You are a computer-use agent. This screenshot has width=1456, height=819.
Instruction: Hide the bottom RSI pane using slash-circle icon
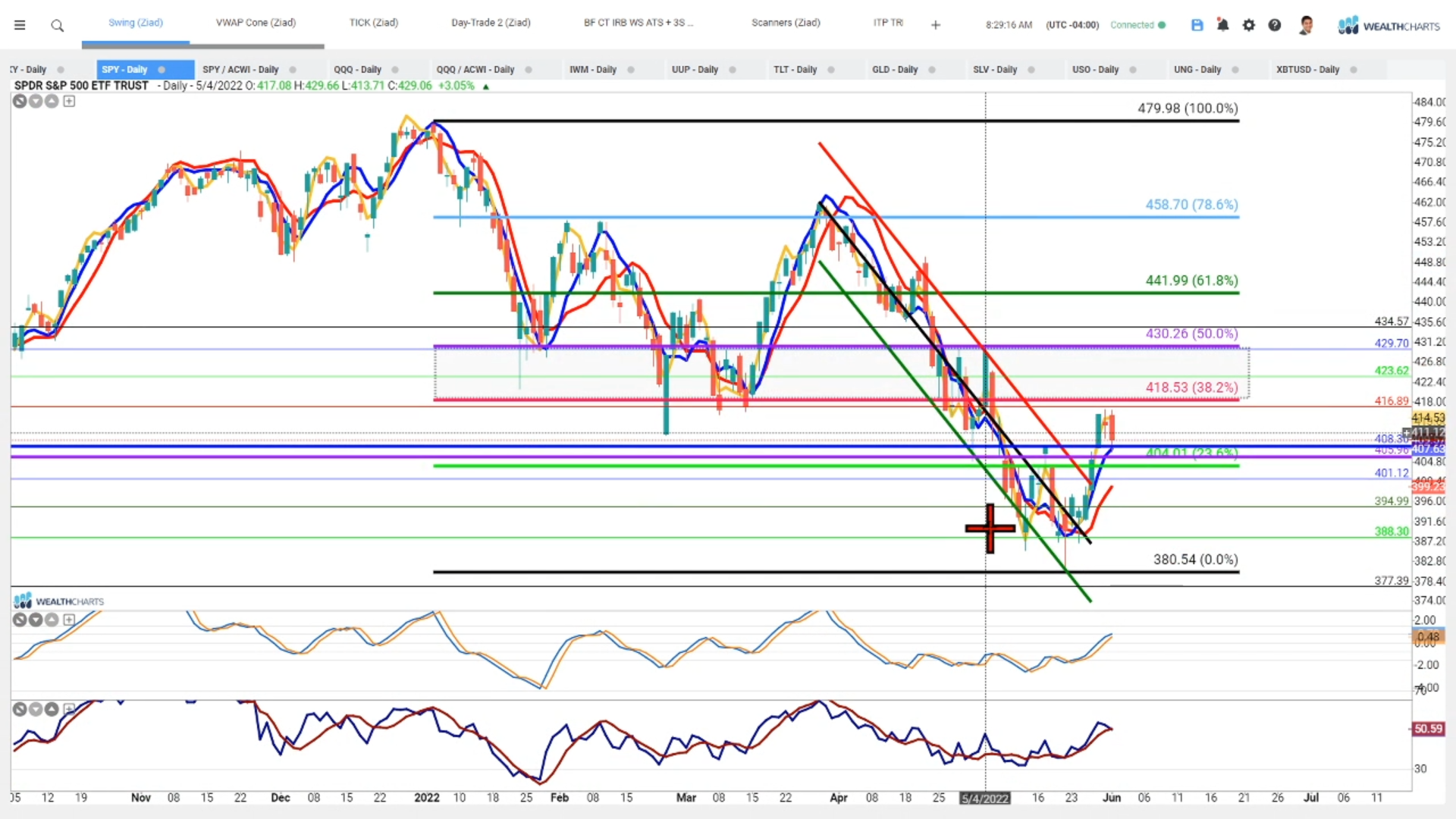point(20,709)
